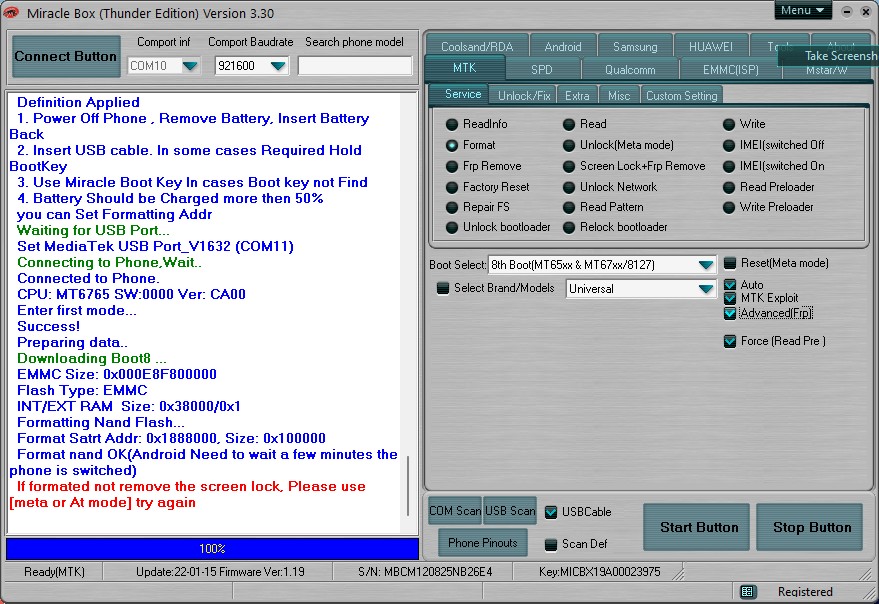Image resolution: width=879 pixels, height=604 pixels.
Task: Enable the Select Brand/Models checkbox
Action: point(443,288)
